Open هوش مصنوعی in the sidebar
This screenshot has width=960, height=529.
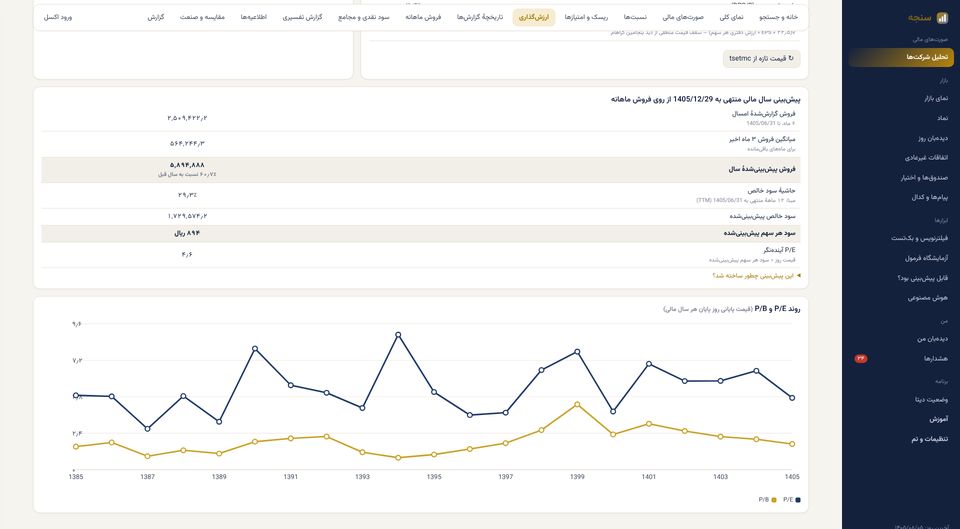[x=901, y=298]
